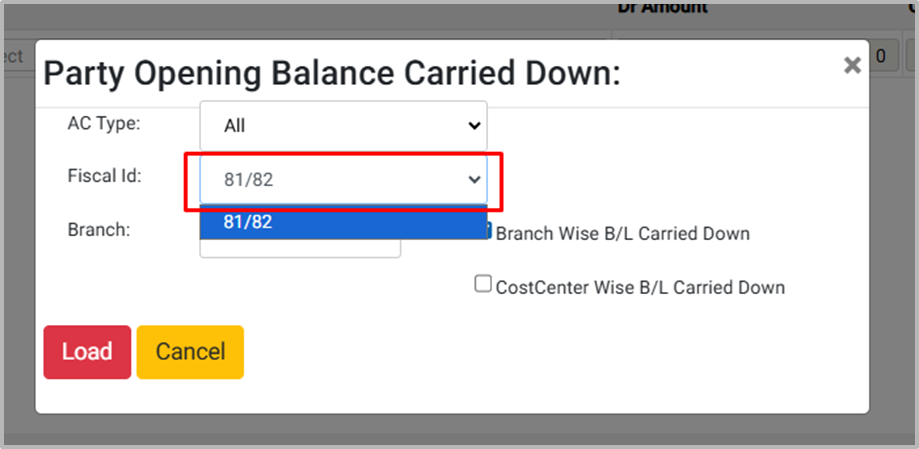Image resolution: width=919 pixels, height=449 pixels.
Task: Click the dialog title Party Opening Balance Carried Down
Action: tap(332, 73)
